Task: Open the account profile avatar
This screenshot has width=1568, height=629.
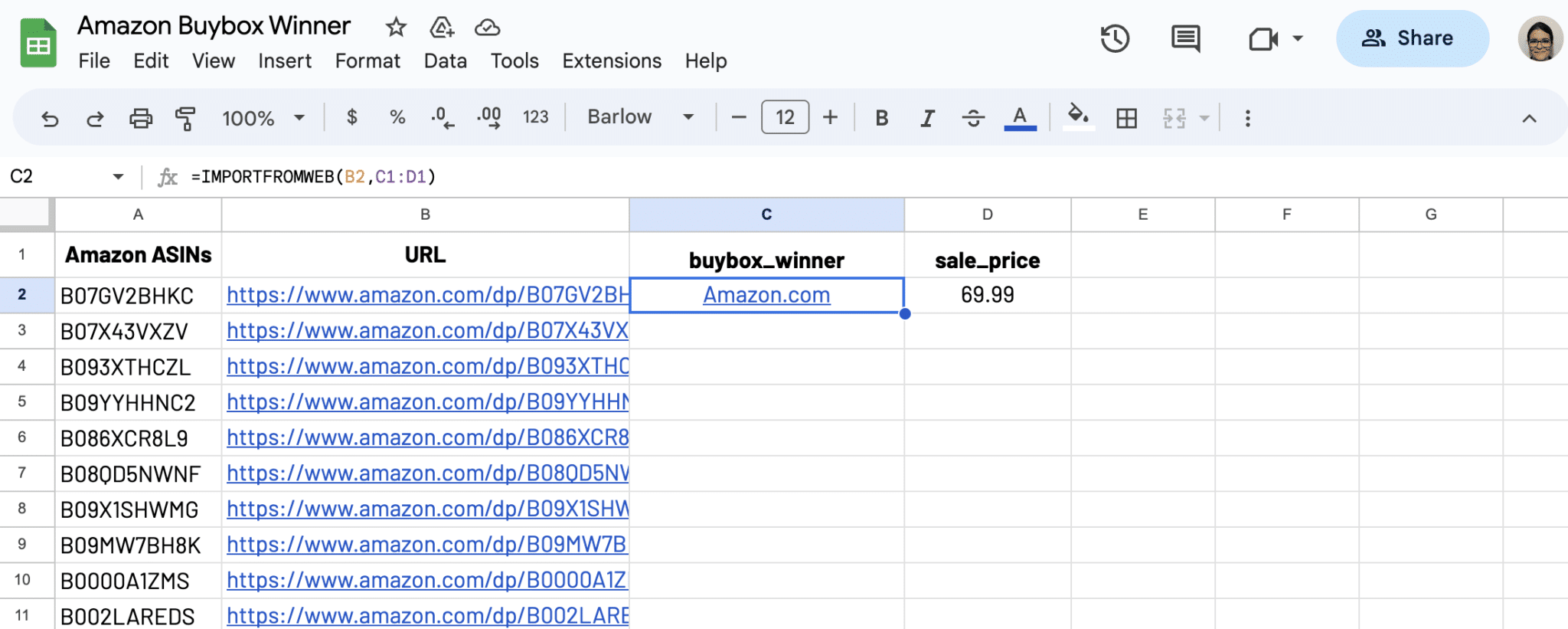Action: pyautogui.click(x=1540, y=38)
